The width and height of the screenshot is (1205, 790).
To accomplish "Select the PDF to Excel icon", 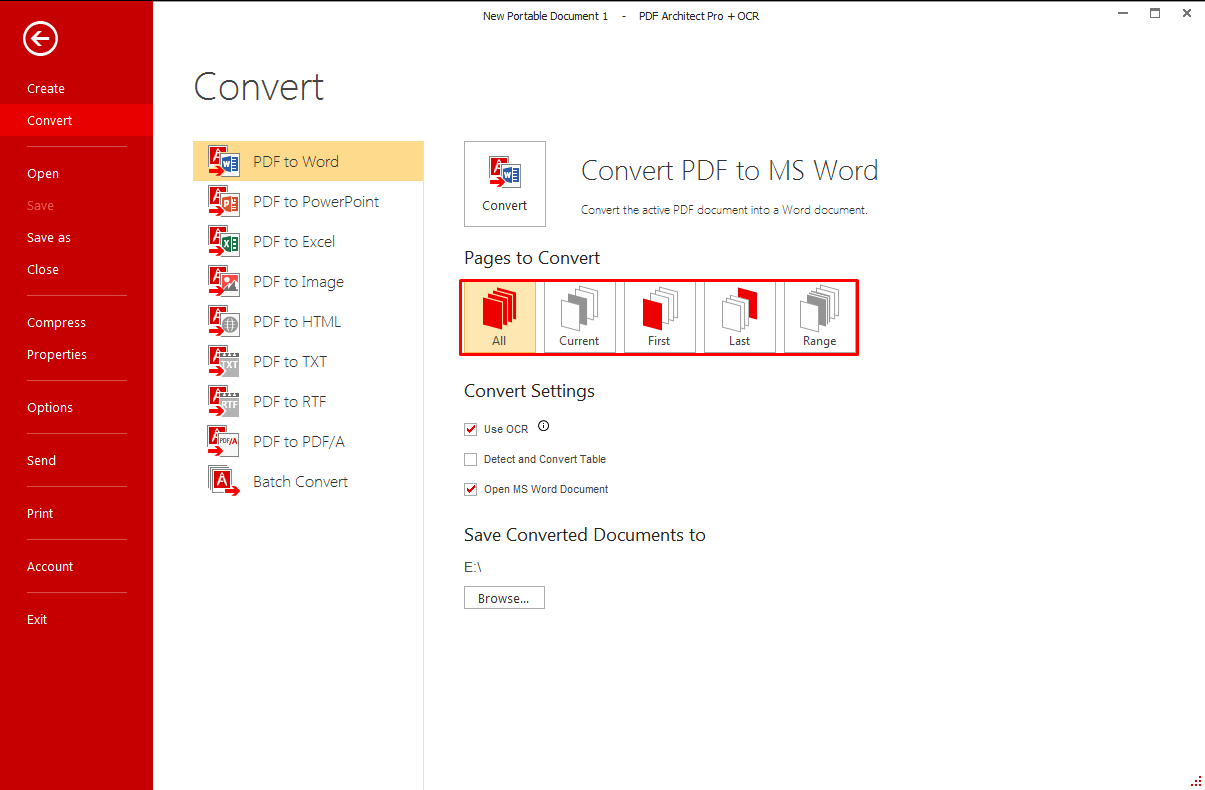I will coord(224,241).
